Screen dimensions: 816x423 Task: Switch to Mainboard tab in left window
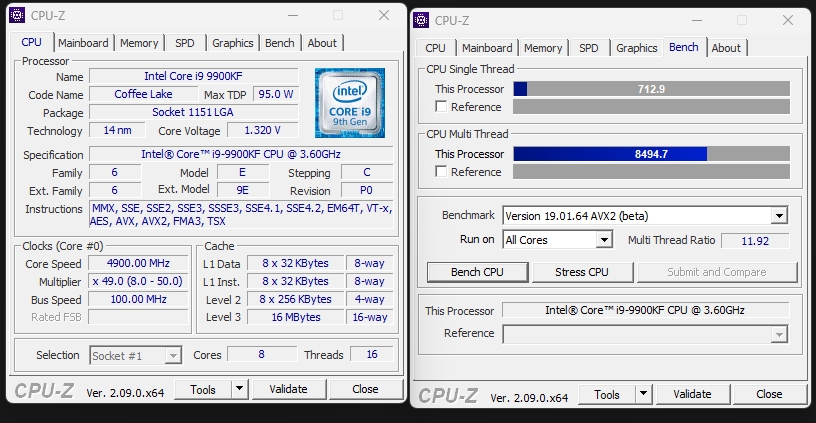pos(83,43)
